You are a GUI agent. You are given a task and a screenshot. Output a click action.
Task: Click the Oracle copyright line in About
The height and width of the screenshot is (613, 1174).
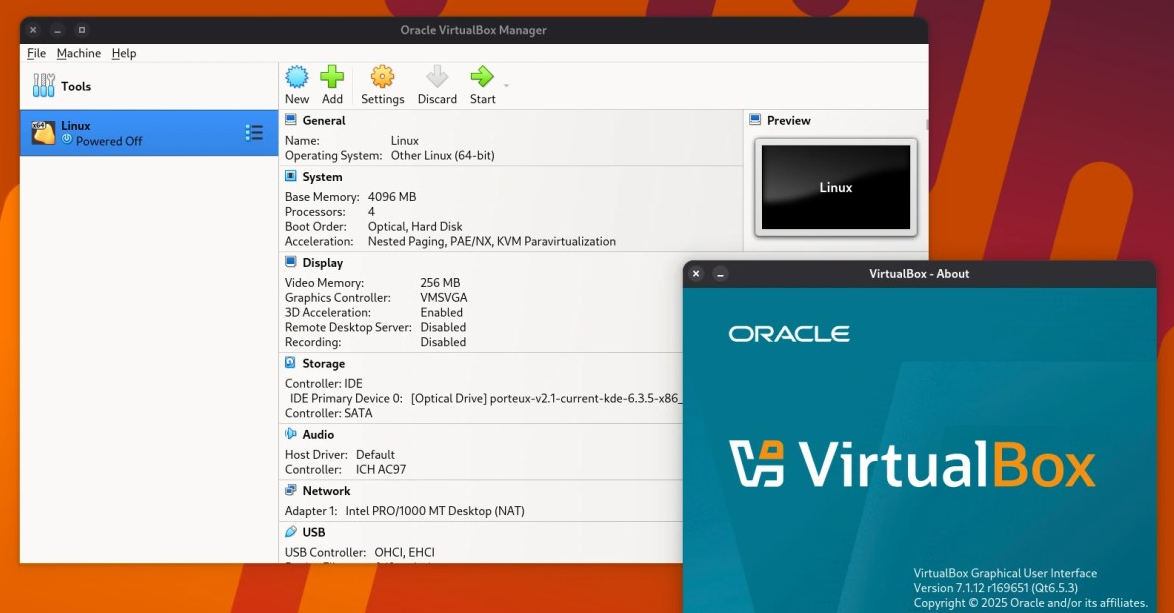1030,603
